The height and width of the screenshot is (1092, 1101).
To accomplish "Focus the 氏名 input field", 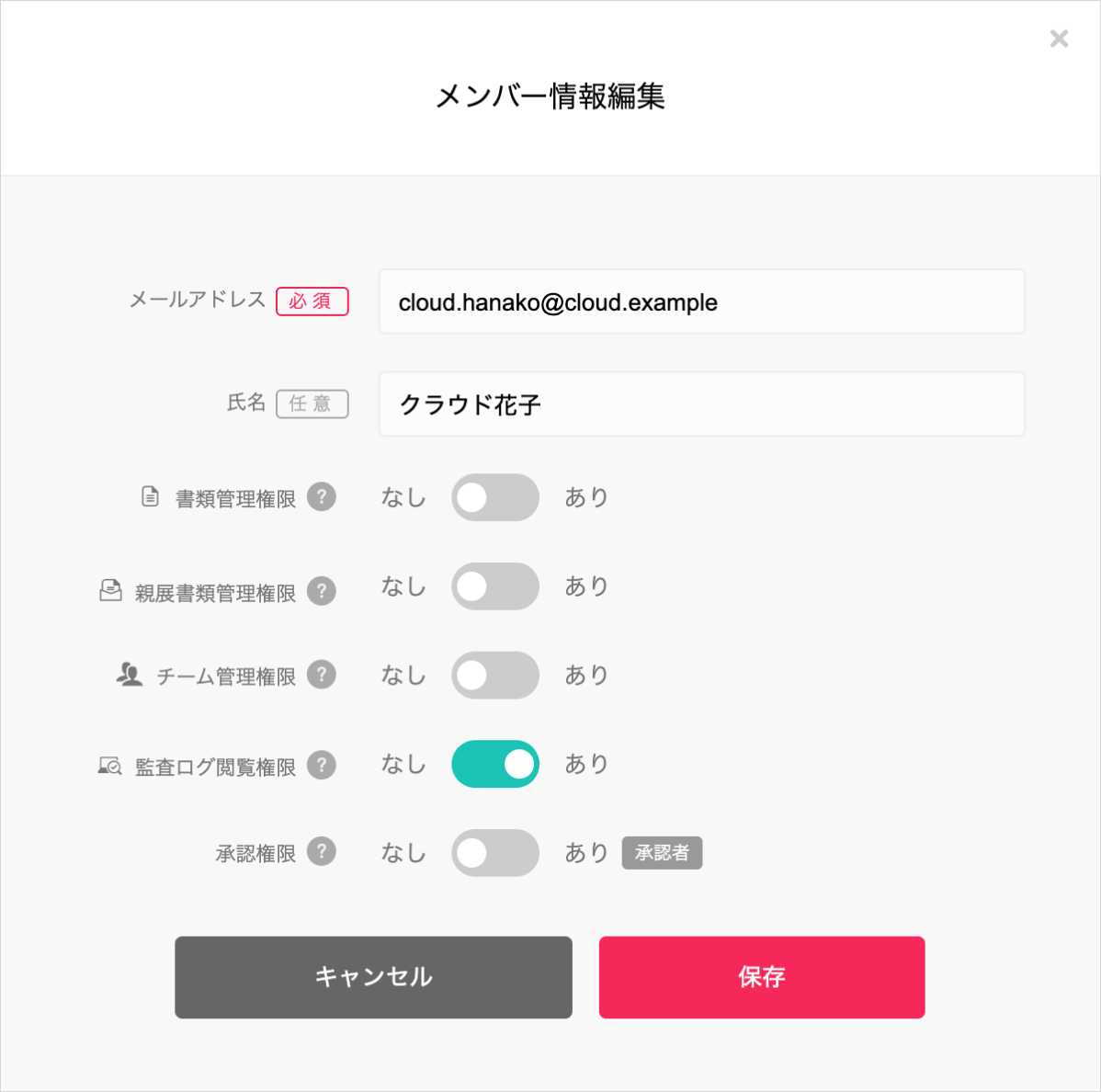I will tap(701, 404).
